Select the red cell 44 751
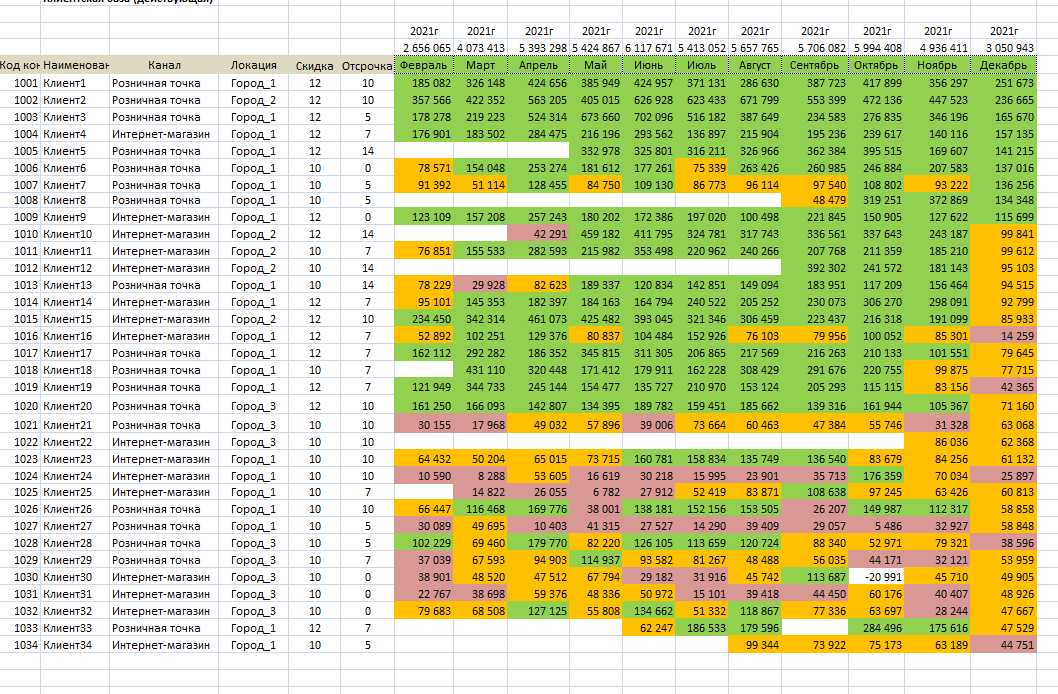The width and height of the screenshot is (1058, 694). pos(1003,645)
